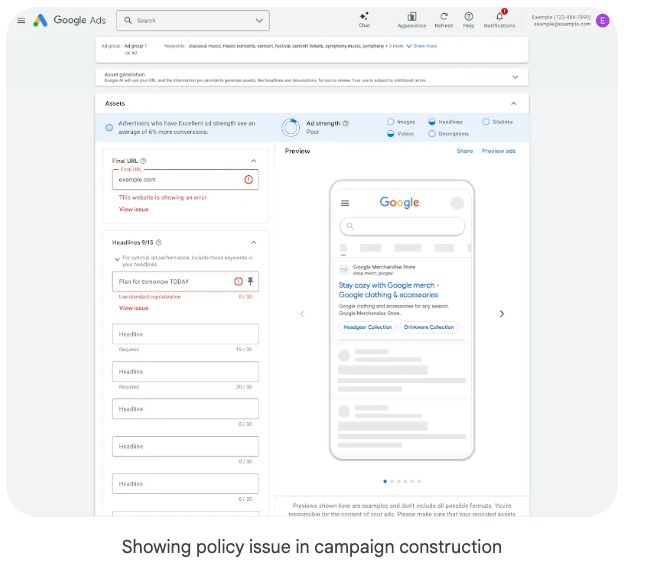Expand keywords with Show more
The width and height of the screenshot is (647, 568).
pyautogui.click(x=422, y=46)
